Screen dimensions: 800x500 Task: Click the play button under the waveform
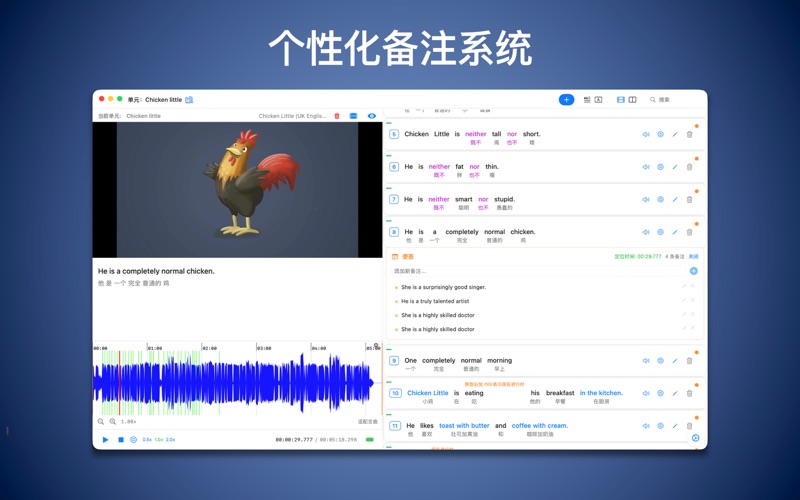click(x=105, y=439)
